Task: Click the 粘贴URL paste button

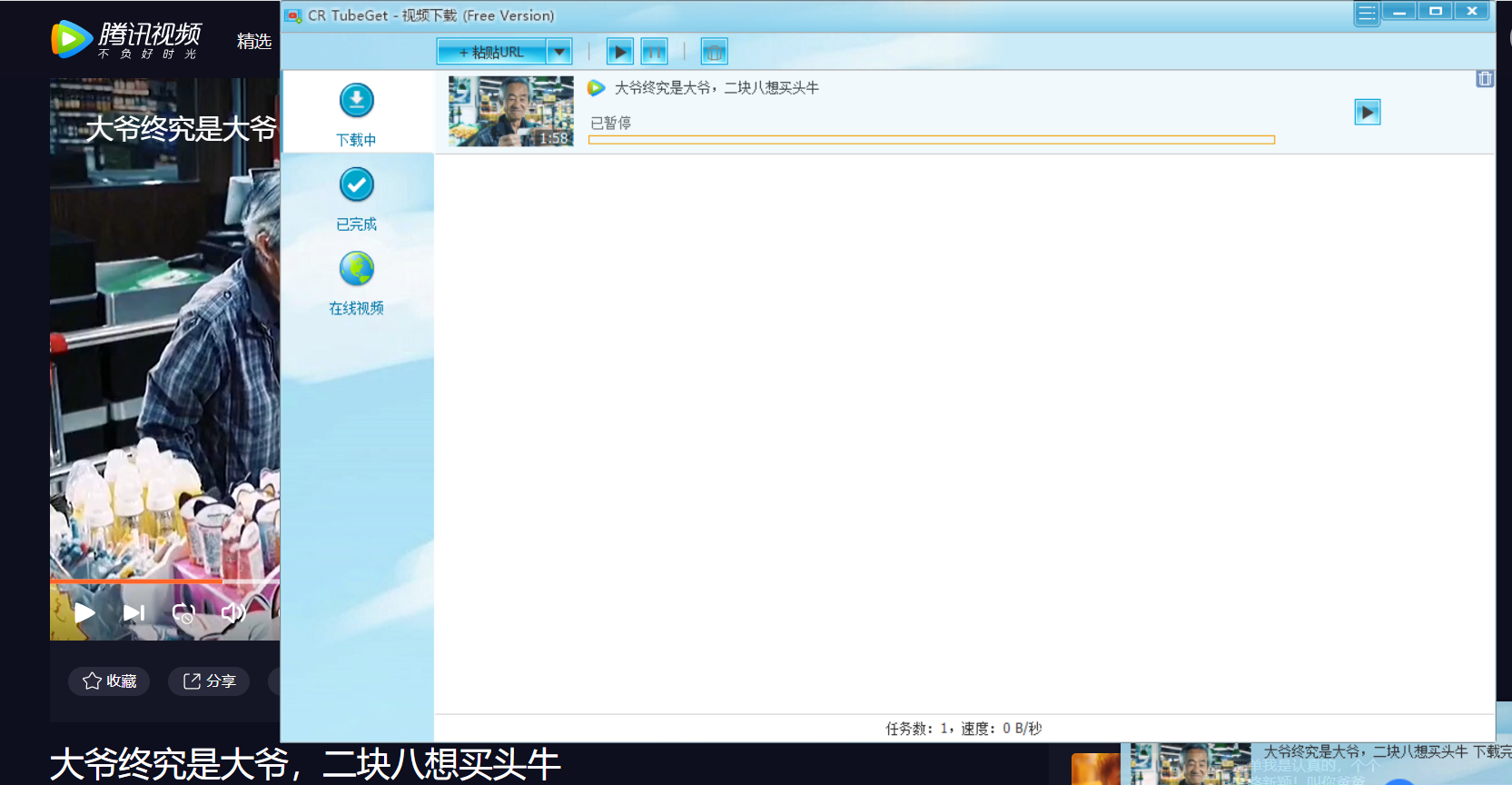Action: 492,53
